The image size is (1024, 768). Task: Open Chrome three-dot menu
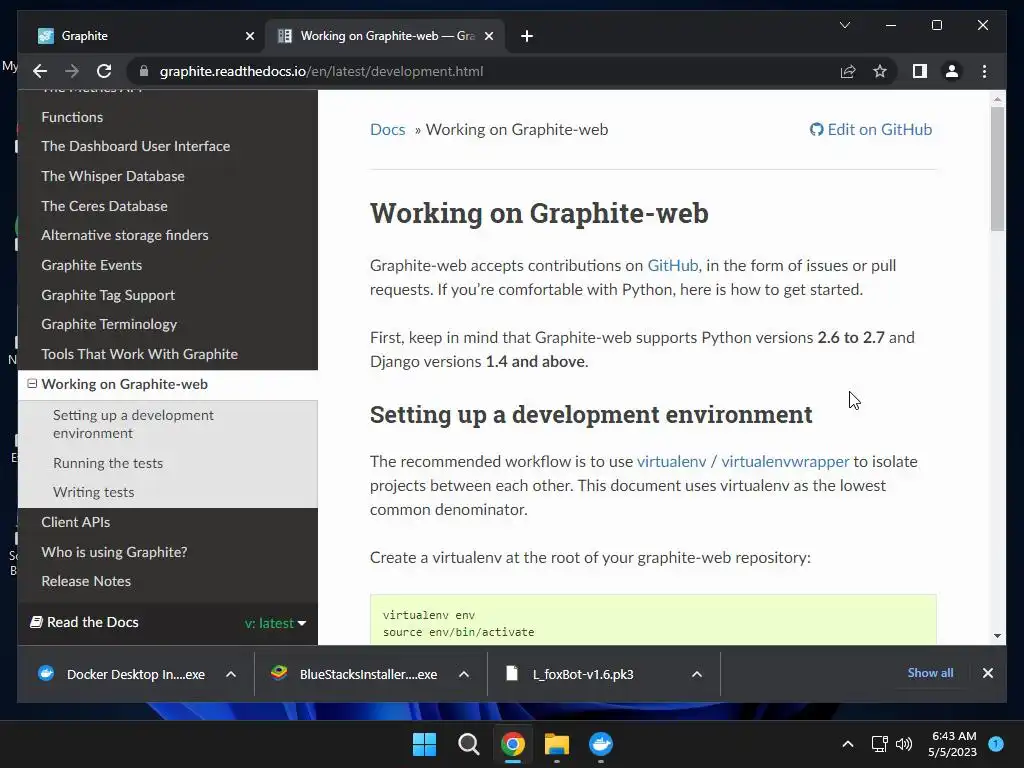[984, 71]
